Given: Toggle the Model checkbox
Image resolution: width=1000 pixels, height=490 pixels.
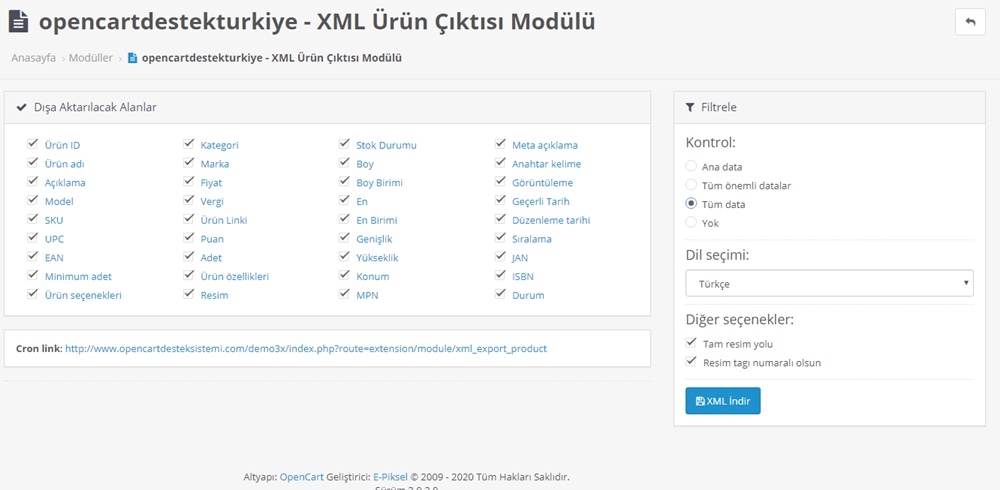Looking at the screenshot, I should click(x=32, y=200).
